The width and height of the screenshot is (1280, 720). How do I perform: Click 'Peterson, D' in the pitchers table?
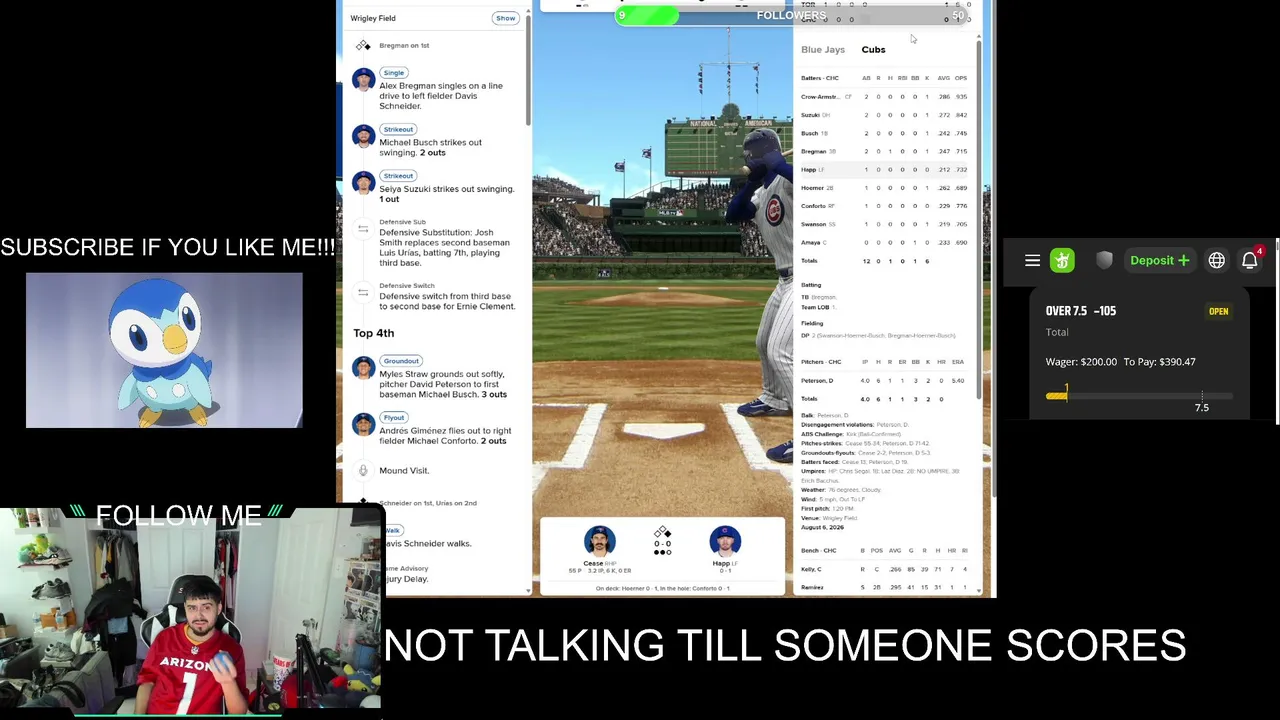(817, 381)
